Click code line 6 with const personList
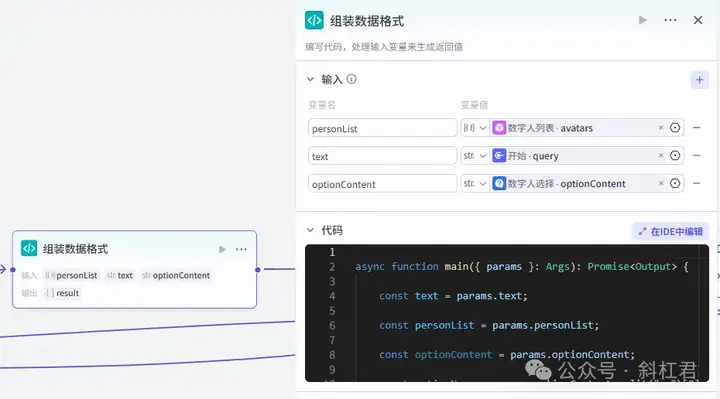This screenshot has width=720, height=399. (489, 326)
